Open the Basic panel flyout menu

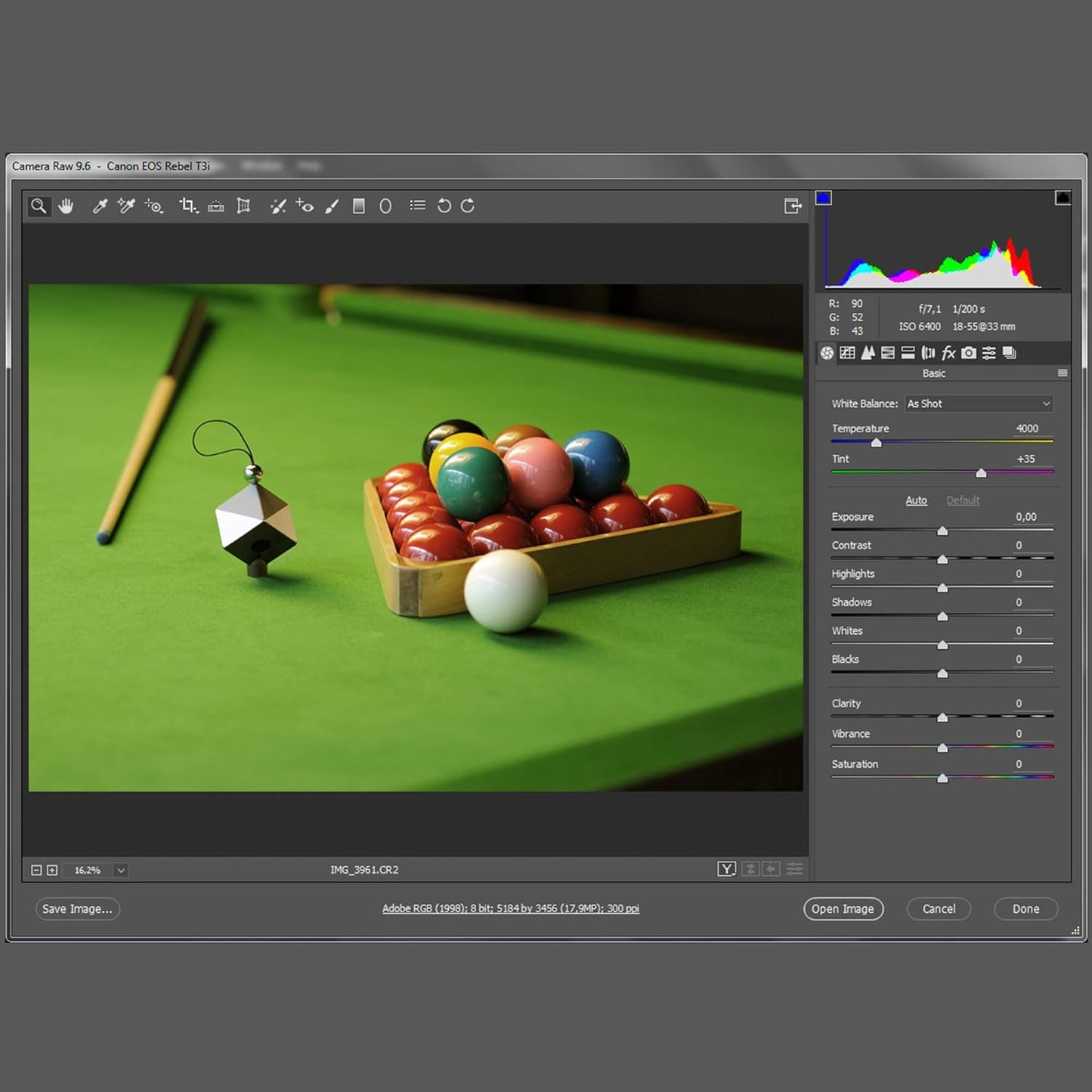tap(1061, 373)
